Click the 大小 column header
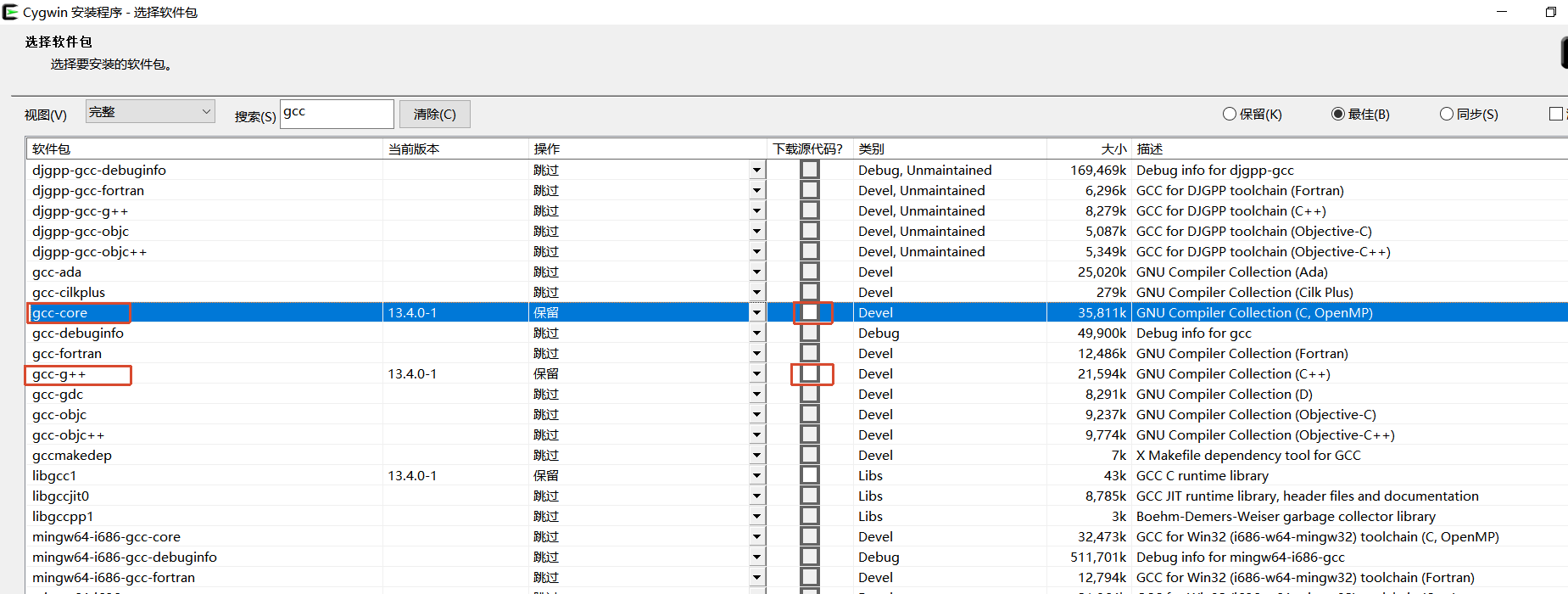Screen dimensions: 1568x594 coord(1089,148)
